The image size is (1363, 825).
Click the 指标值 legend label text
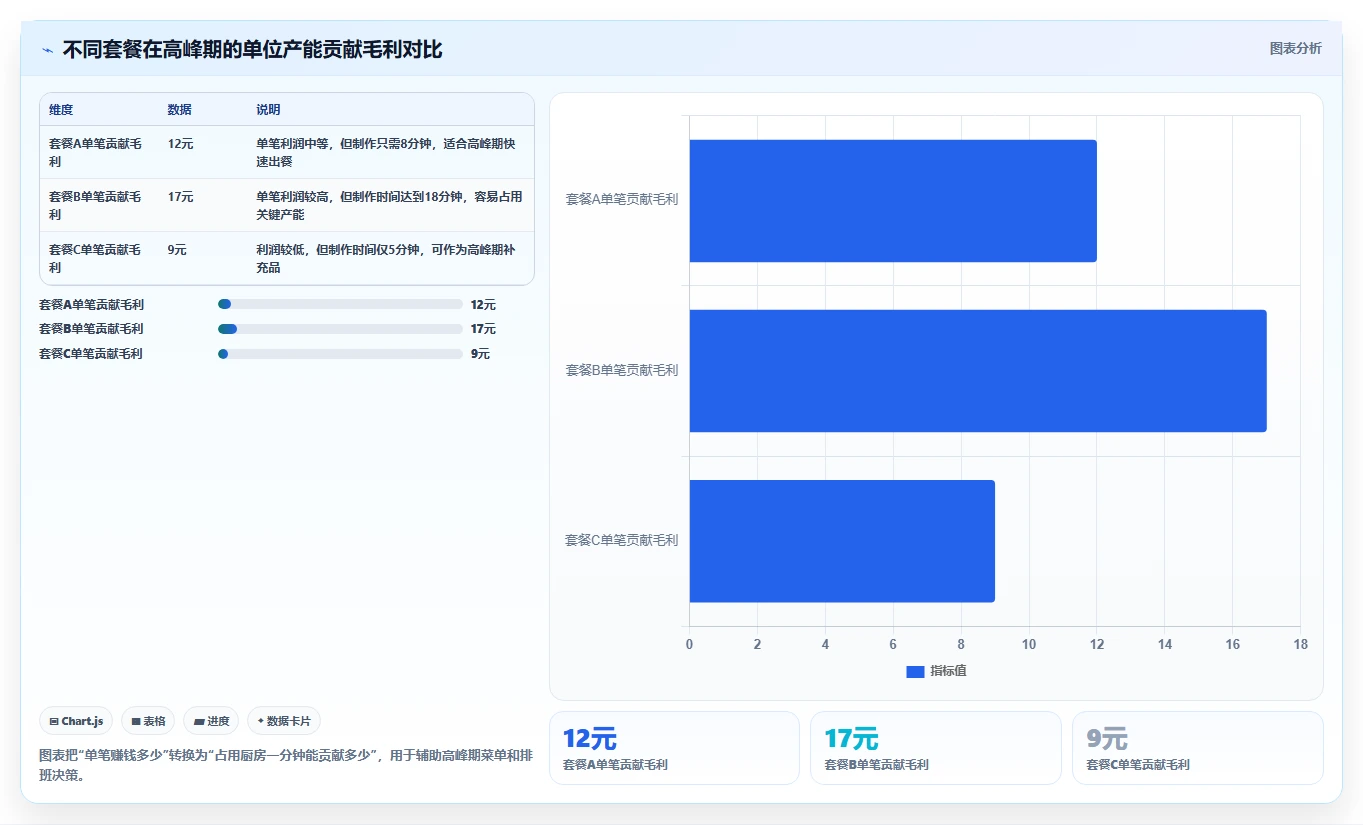click(948, 671)
